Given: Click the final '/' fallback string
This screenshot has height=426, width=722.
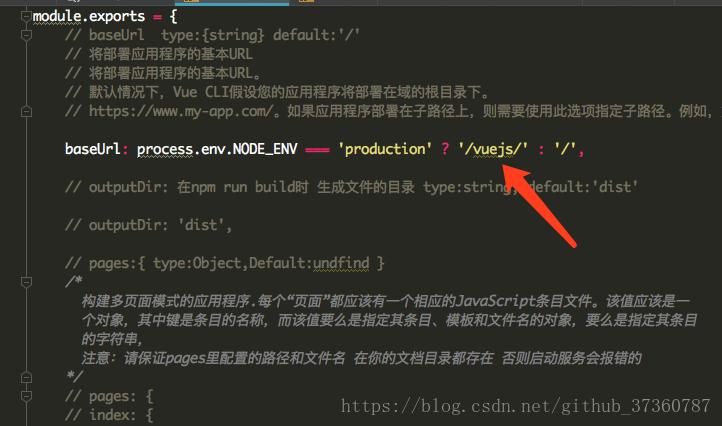Looking at the screenshot, I should 565,149.
